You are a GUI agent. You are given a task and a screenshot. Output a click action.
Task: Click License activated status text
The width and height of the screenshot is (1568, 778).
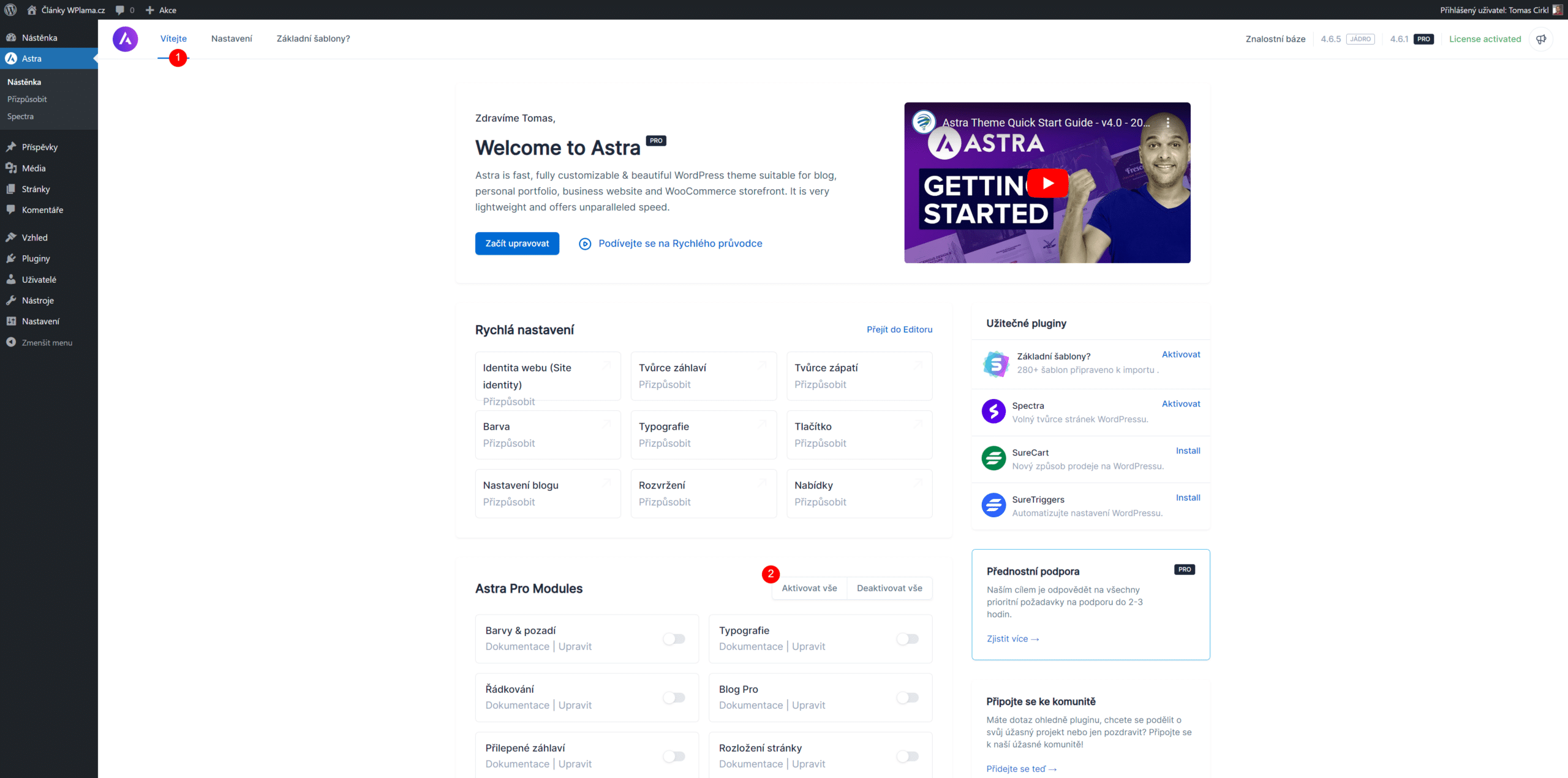click(1485, 39)
